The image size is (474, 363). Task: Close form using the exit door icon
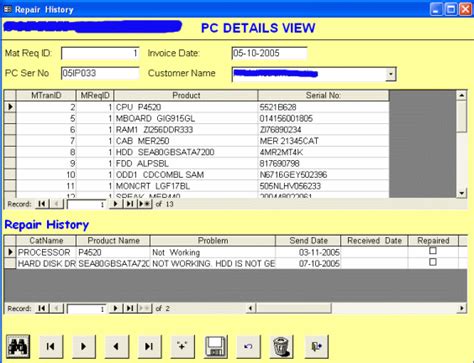point(316,347)
